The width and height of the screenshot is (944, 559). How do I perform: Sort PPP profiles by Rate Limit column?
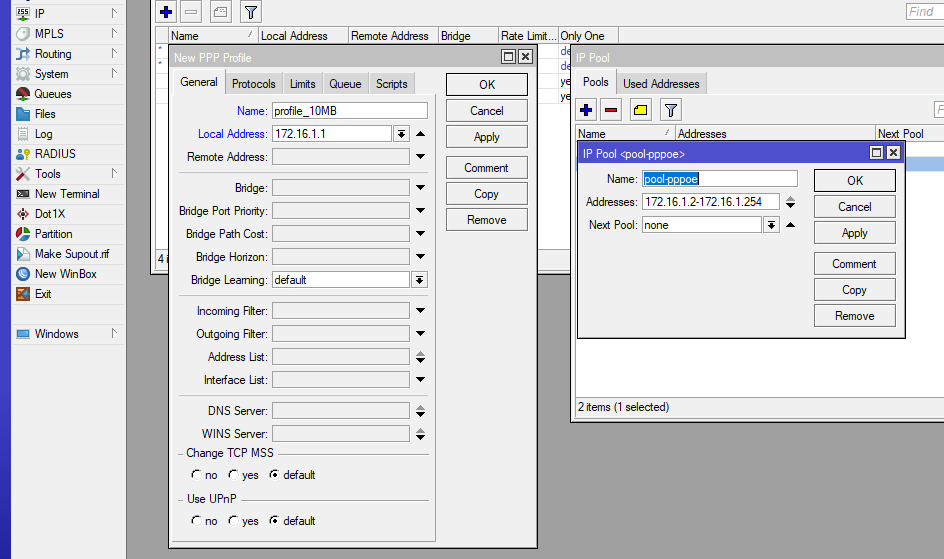[528, 36]
